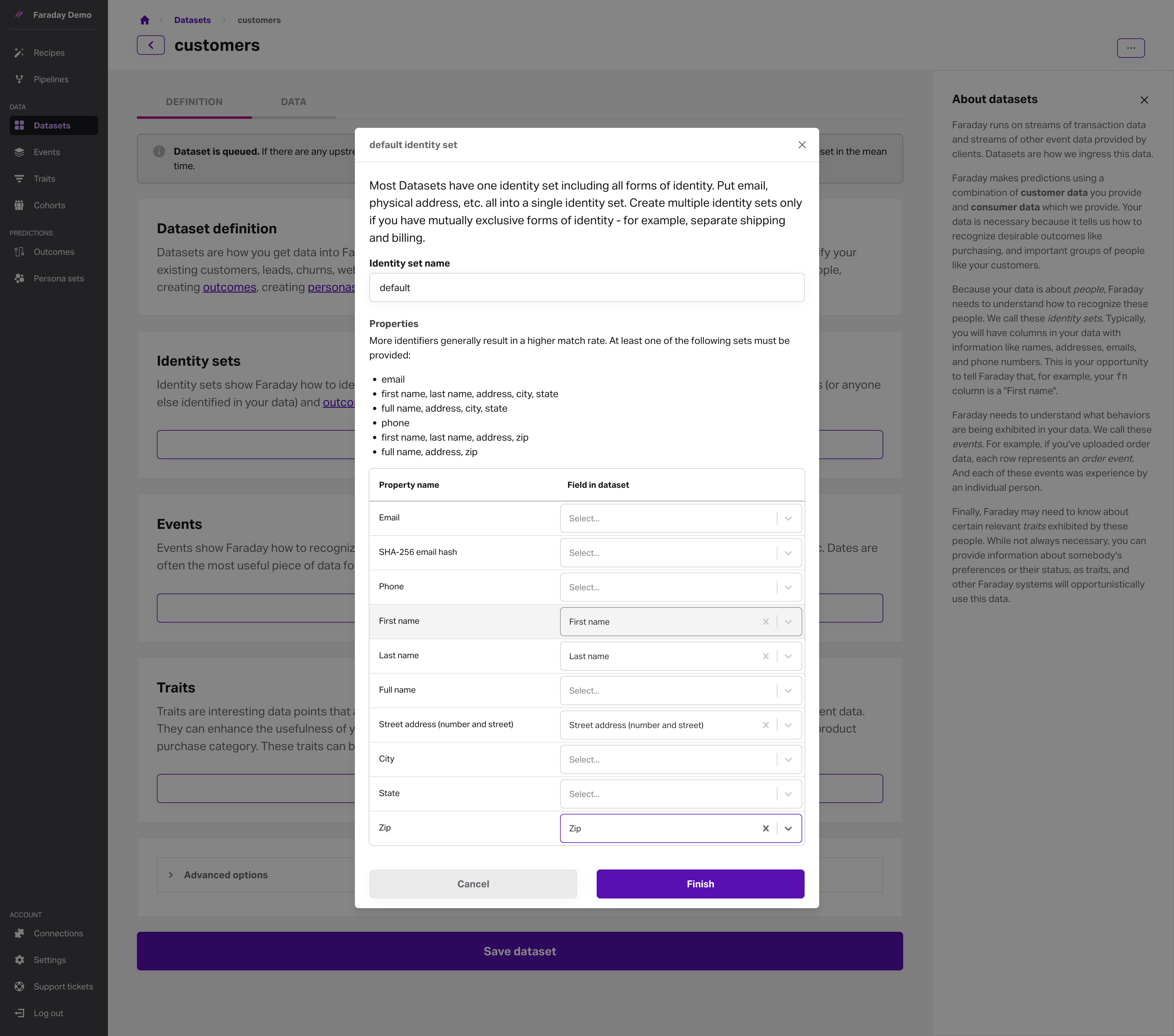Open the Cohorts people icon
Image resolution: width=1174 pixels, height=1036 pixels.
[20, 205]
